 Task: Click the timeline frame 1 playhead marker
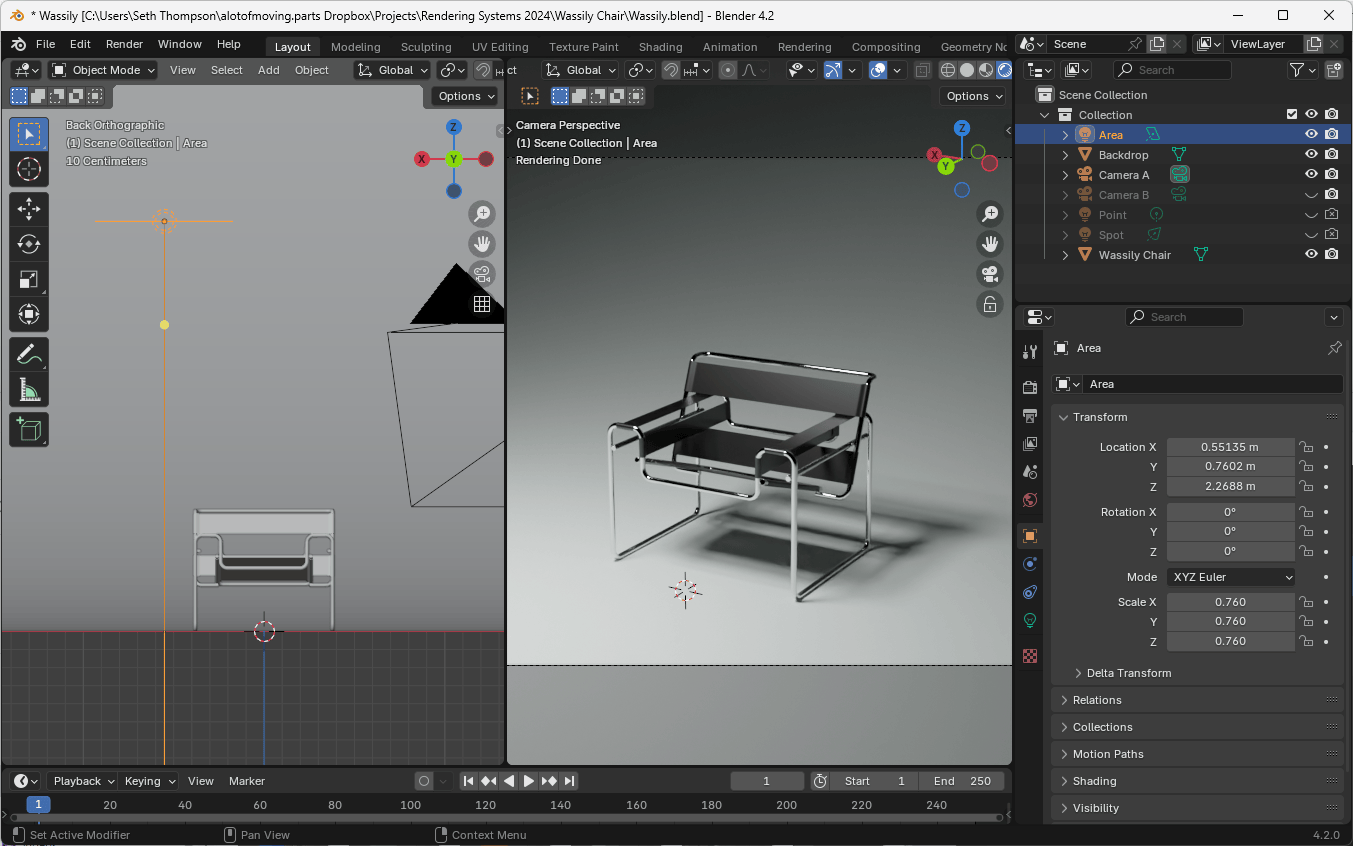coord(38,804)
